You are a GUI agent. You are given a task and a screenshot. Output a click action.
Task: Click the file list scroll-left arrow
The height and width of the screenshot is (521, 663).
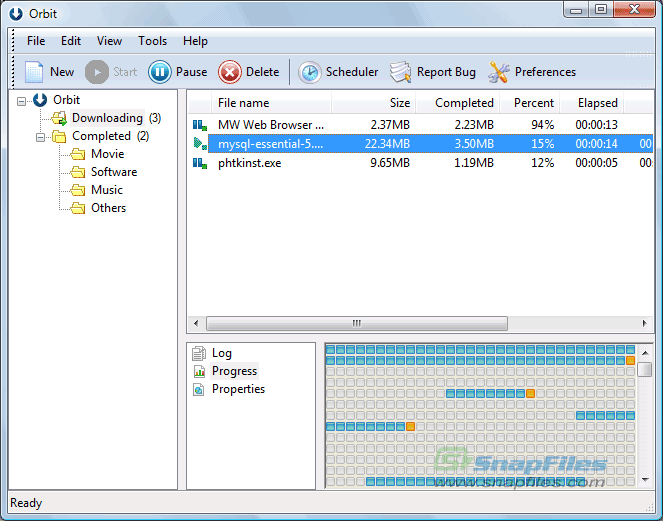coord(196,324)
